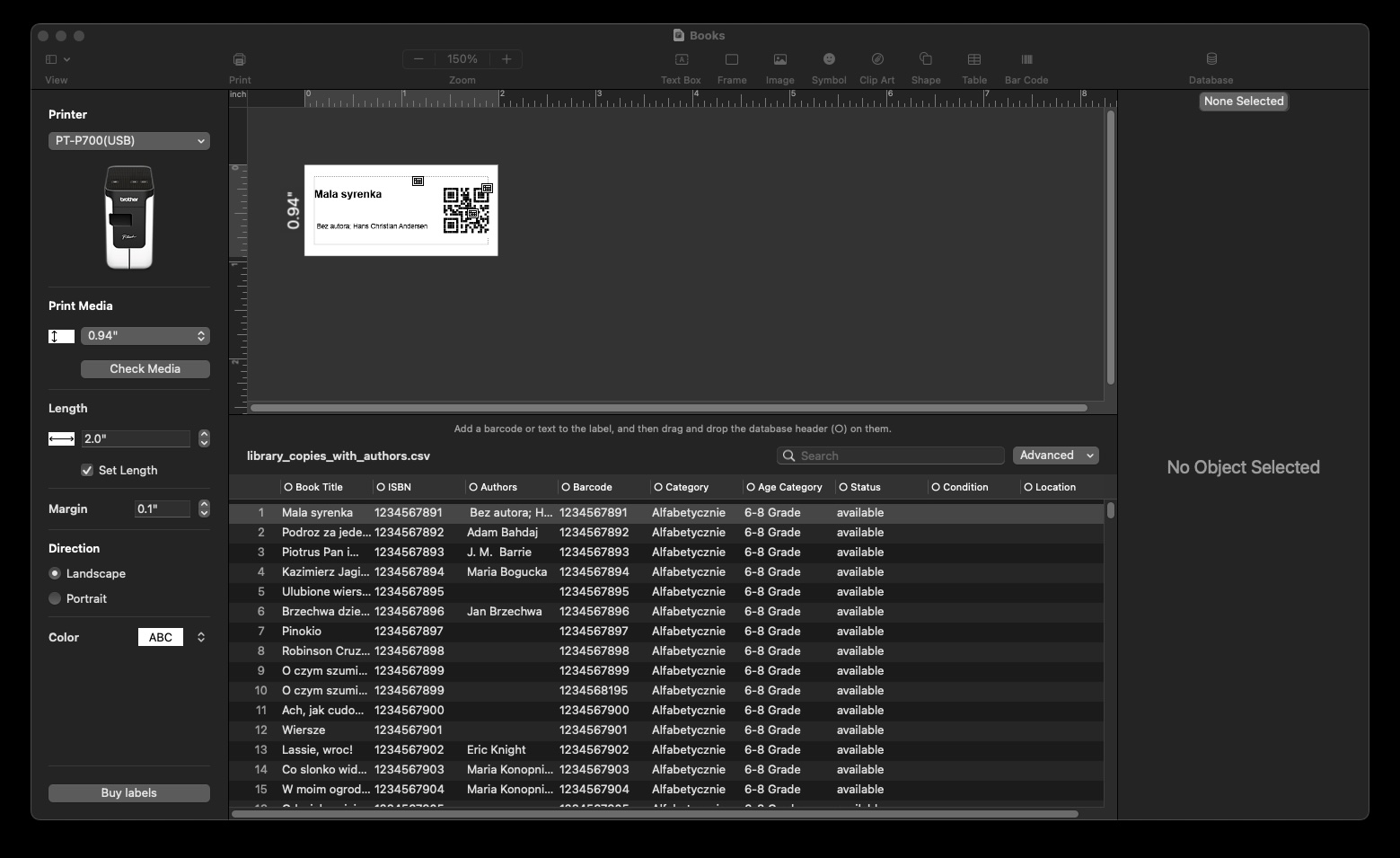Click the Age Category header marker
This screenshot has height=858, width=1400.
751,487
